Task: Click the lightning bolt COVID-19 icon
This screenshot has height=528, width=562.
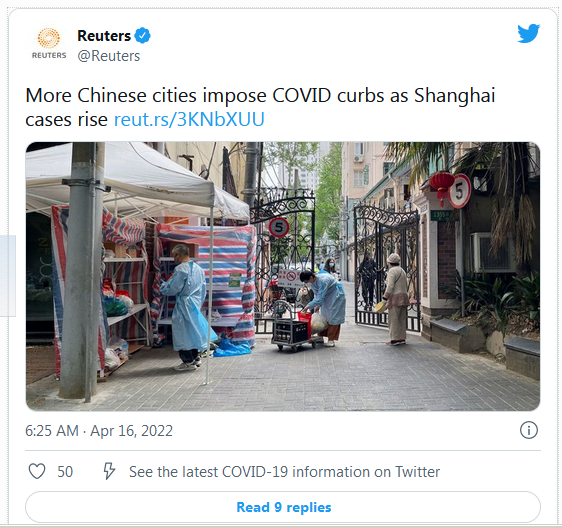Action: [109, 471]
